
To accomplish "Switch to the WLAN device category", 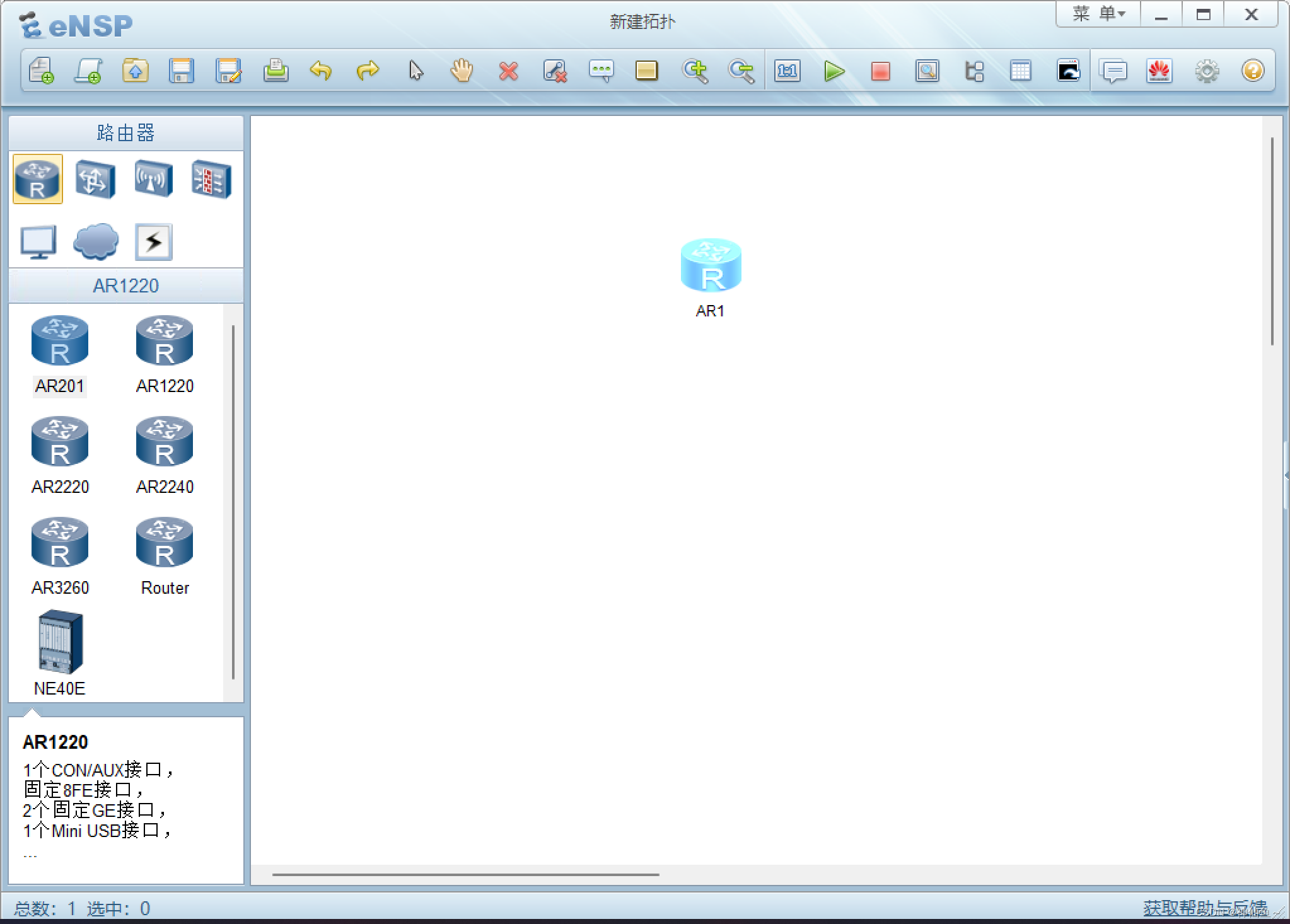I will click(x=153, y=179).
